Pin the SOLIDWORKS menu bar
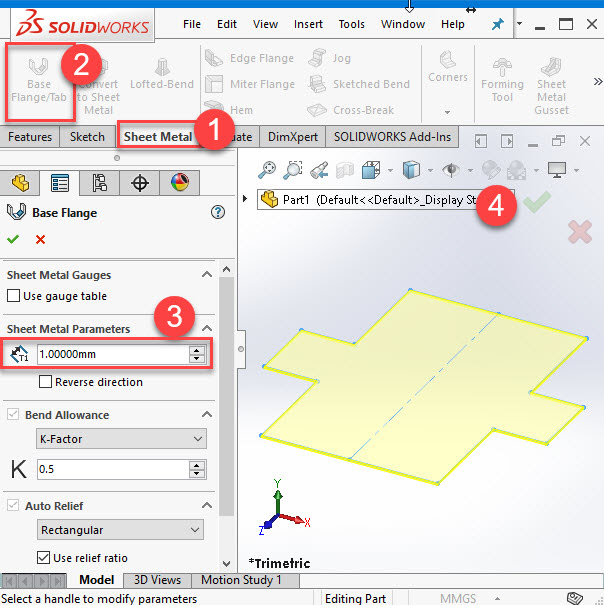 click(497, 24)
